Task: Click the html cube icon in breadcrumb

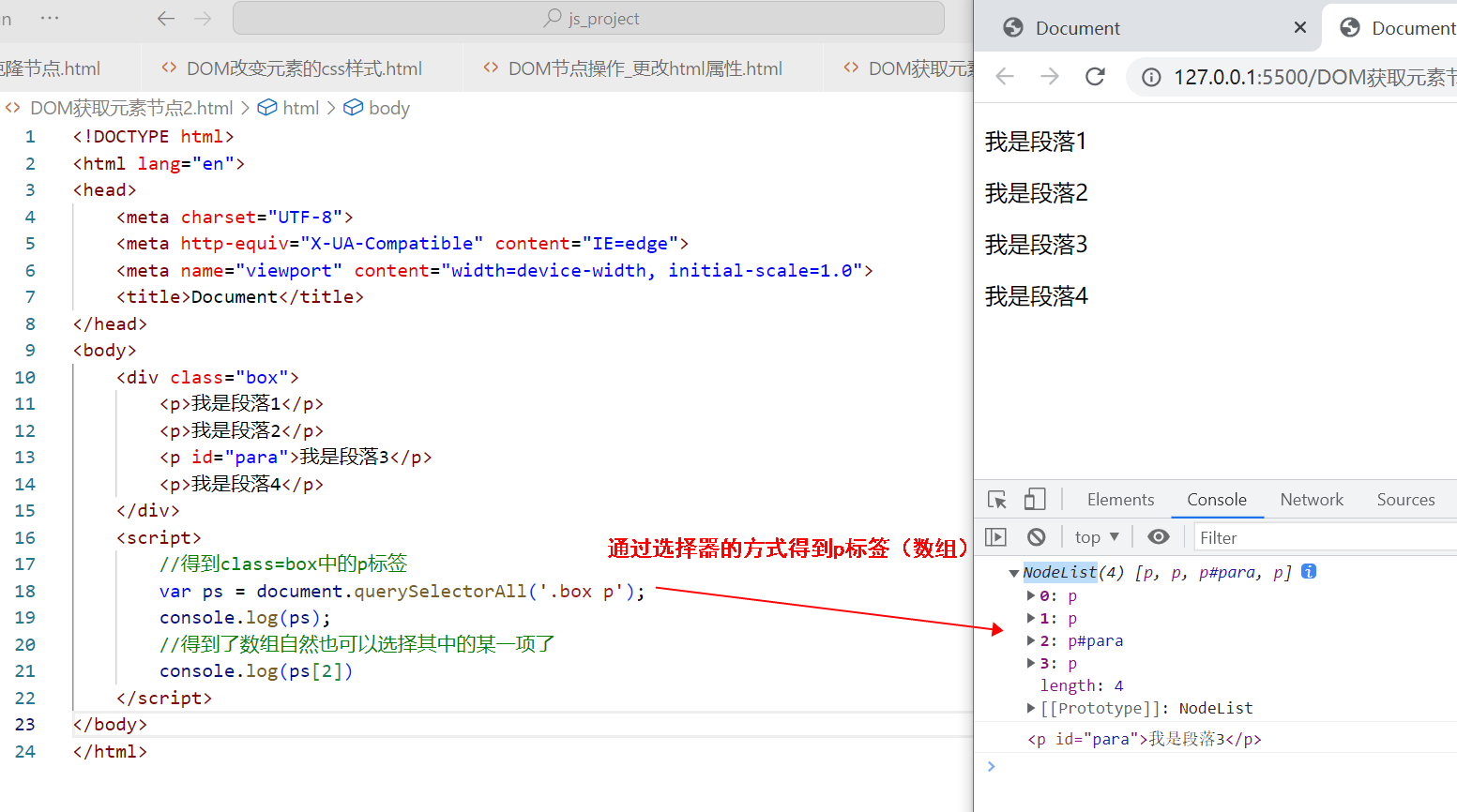Action: [x=267, y=108]
